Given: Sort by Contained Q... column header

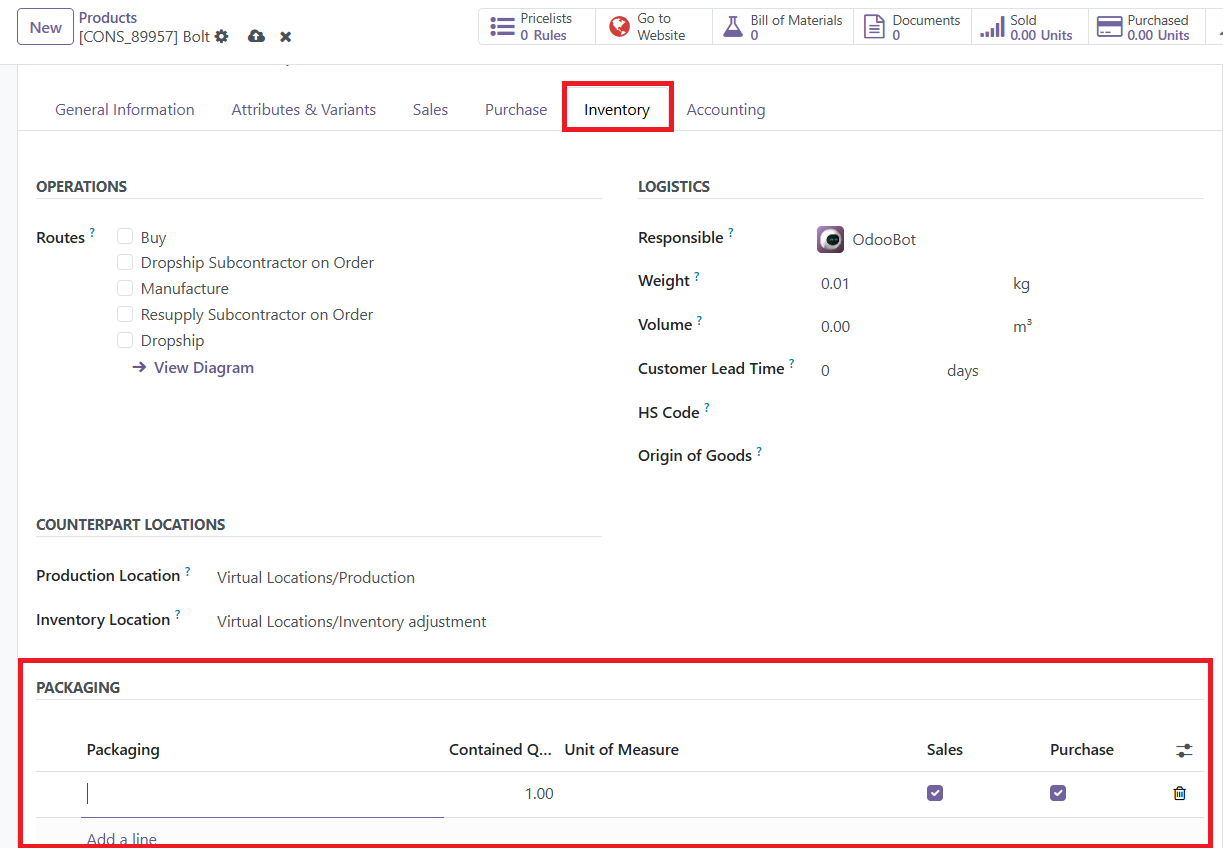Looking at the screenshot, I should [501, 750].
